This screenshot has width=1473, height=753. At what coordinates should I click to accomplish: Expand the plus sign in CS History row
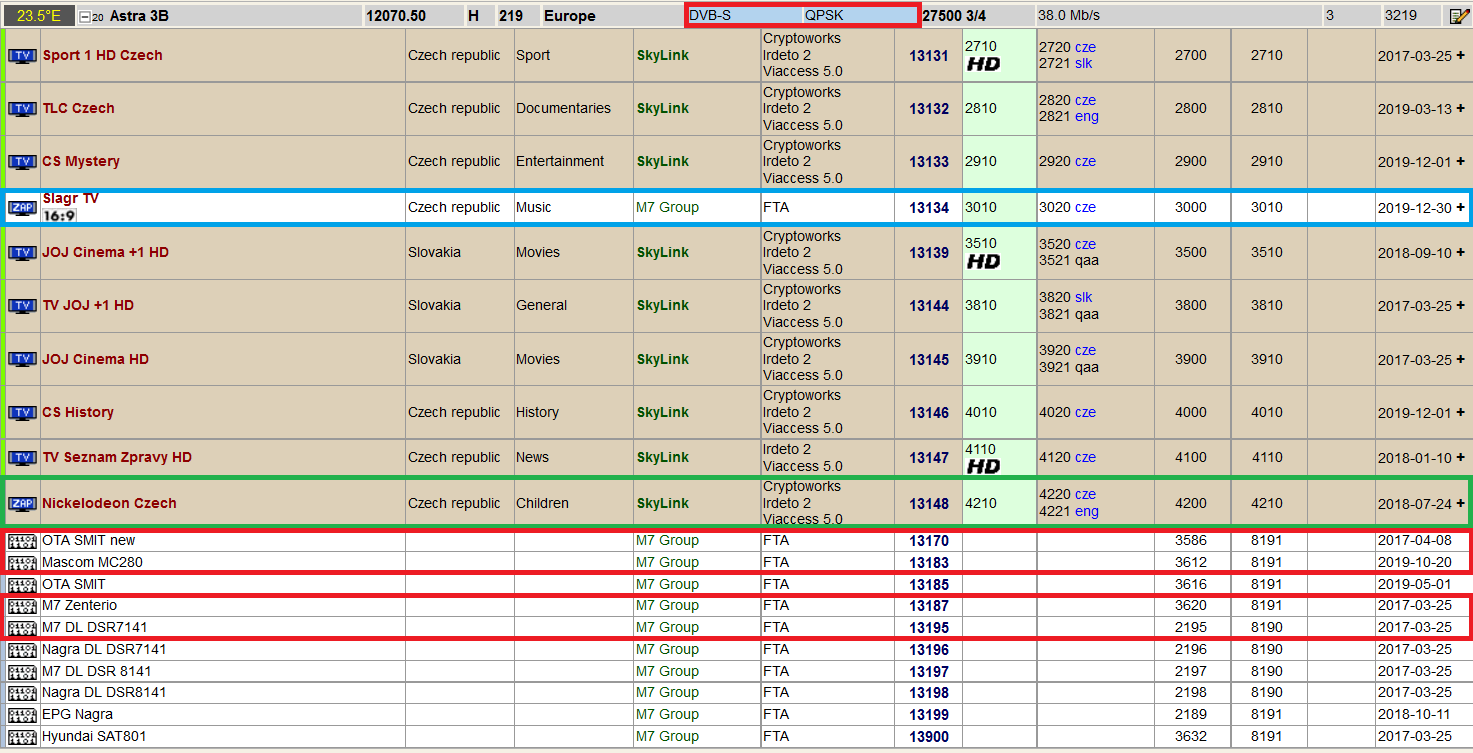click(1461, 413)
